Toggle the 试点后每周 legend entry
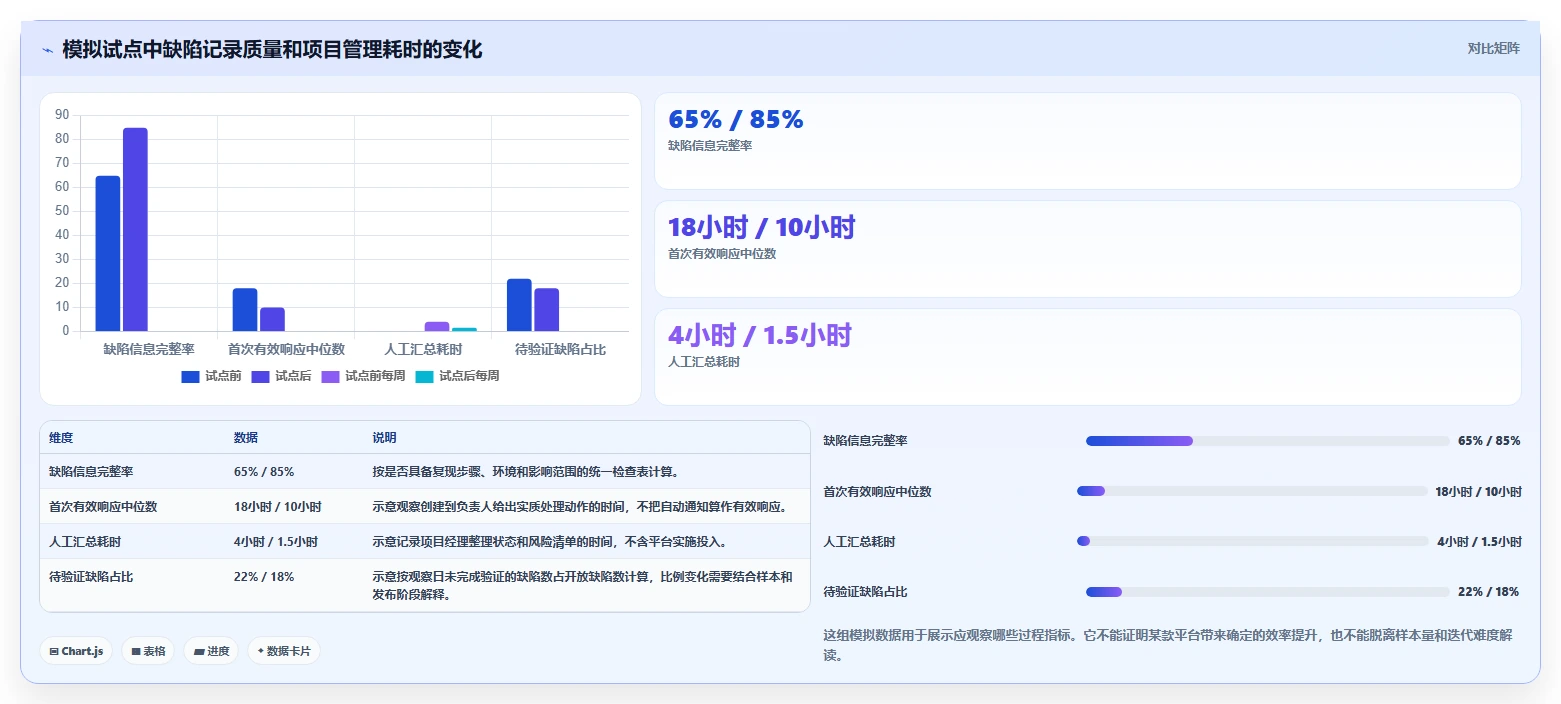Image resolution: width=1561 pixels, height=704 pixels. [457, 376]
